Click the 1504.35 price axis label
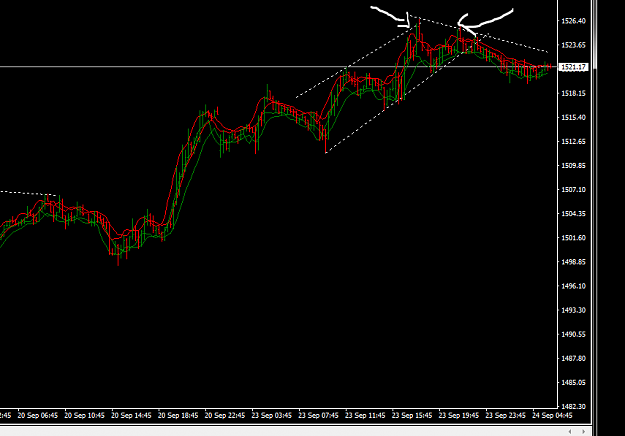 [574, 214]
